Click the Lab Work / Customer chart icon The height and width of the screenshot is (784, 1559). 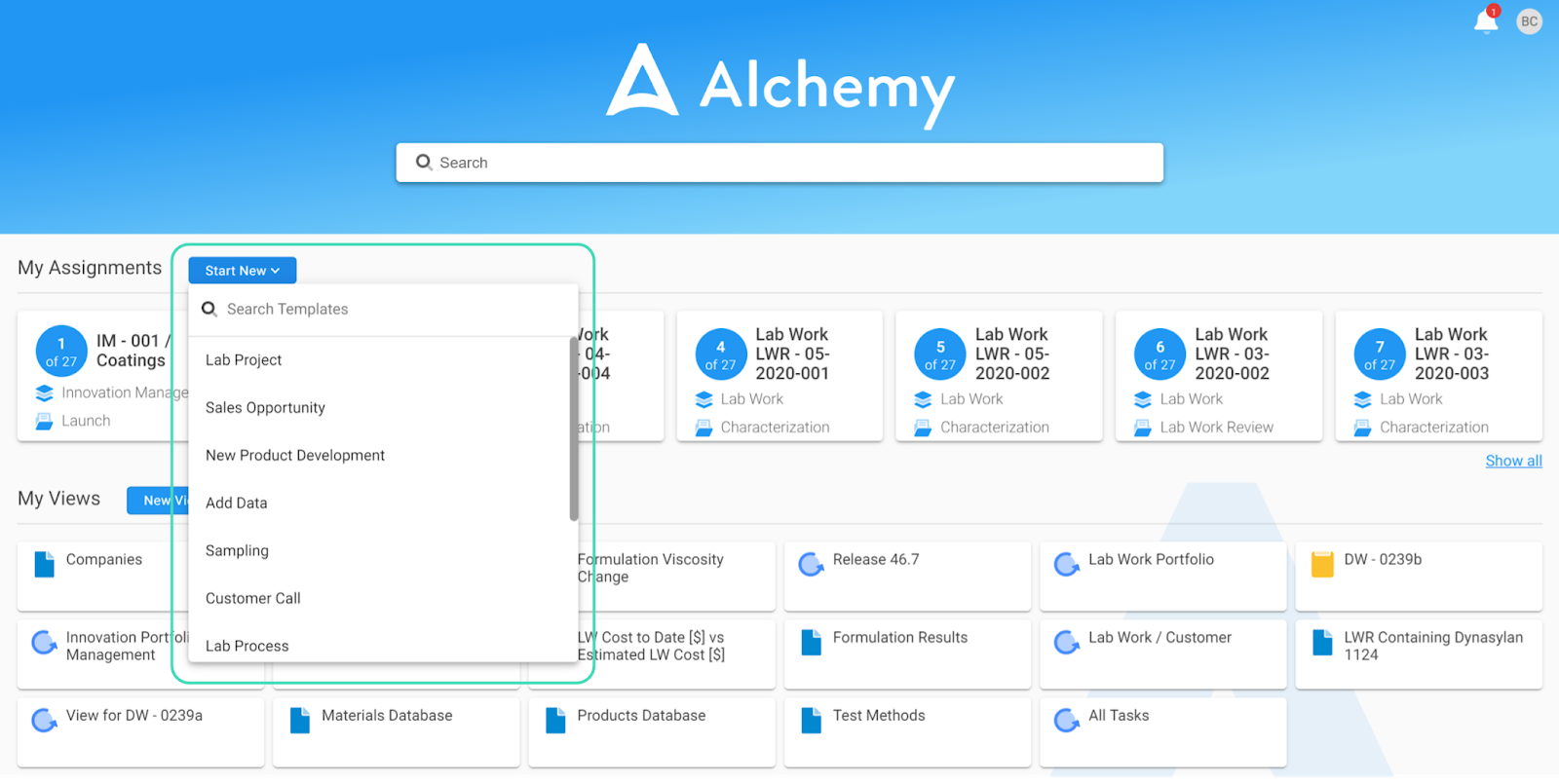(1067, 643)
